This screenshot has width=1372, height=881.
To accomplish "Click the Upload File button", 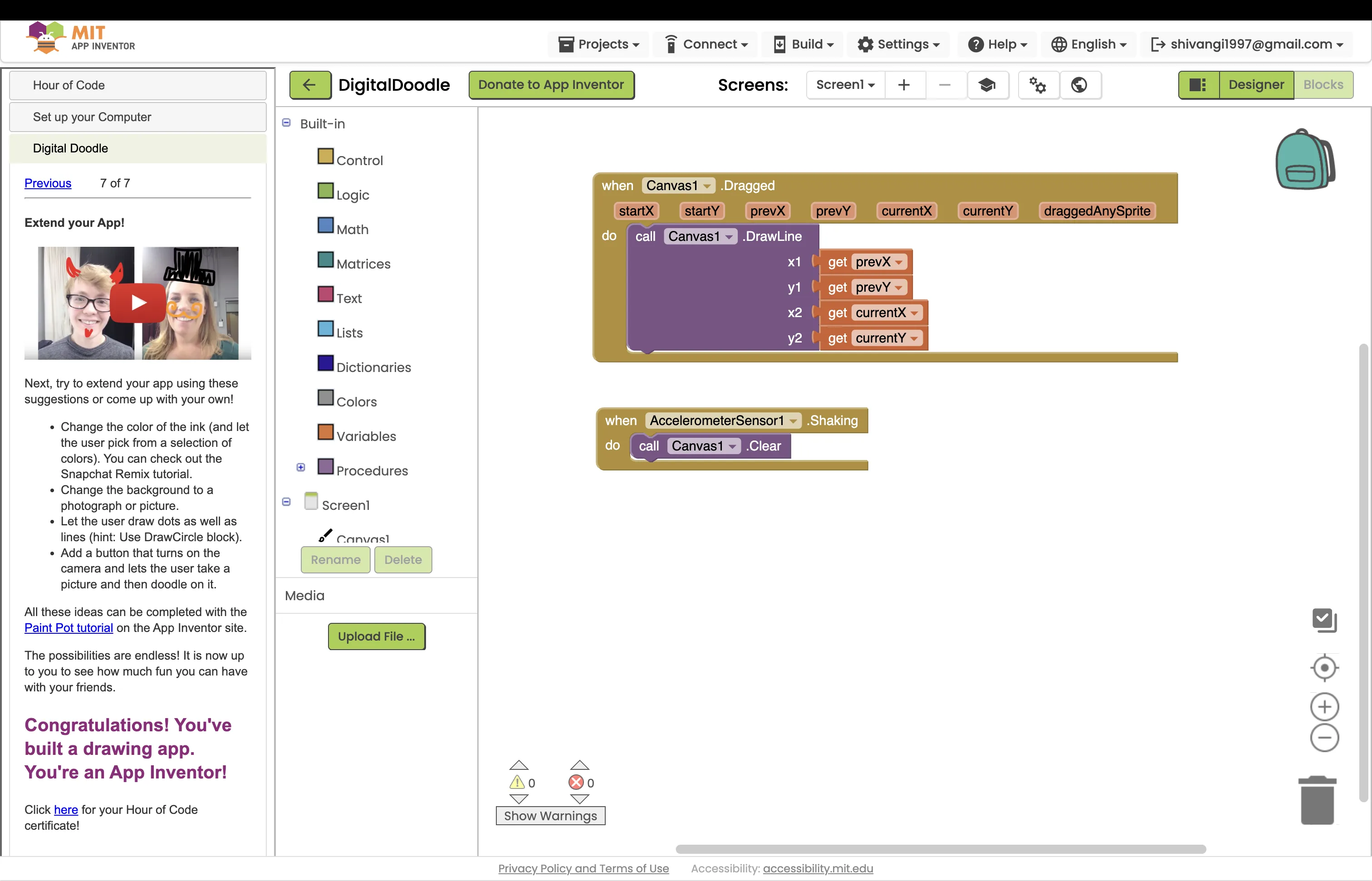I will point(377,636).
